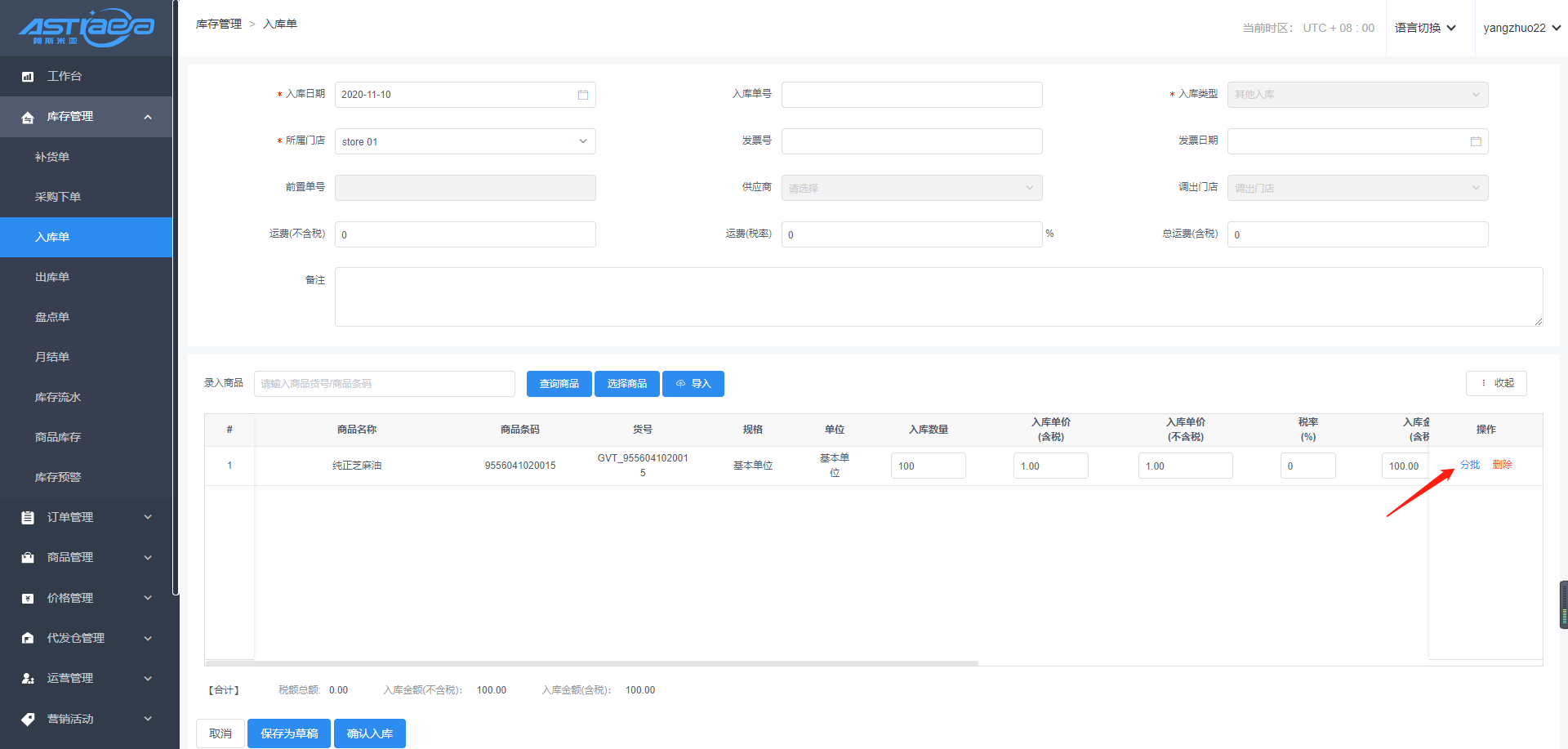This screenshot has height=749, width=1568.
Task: Click the 确认入库 button
Action: tap(369, 733)
